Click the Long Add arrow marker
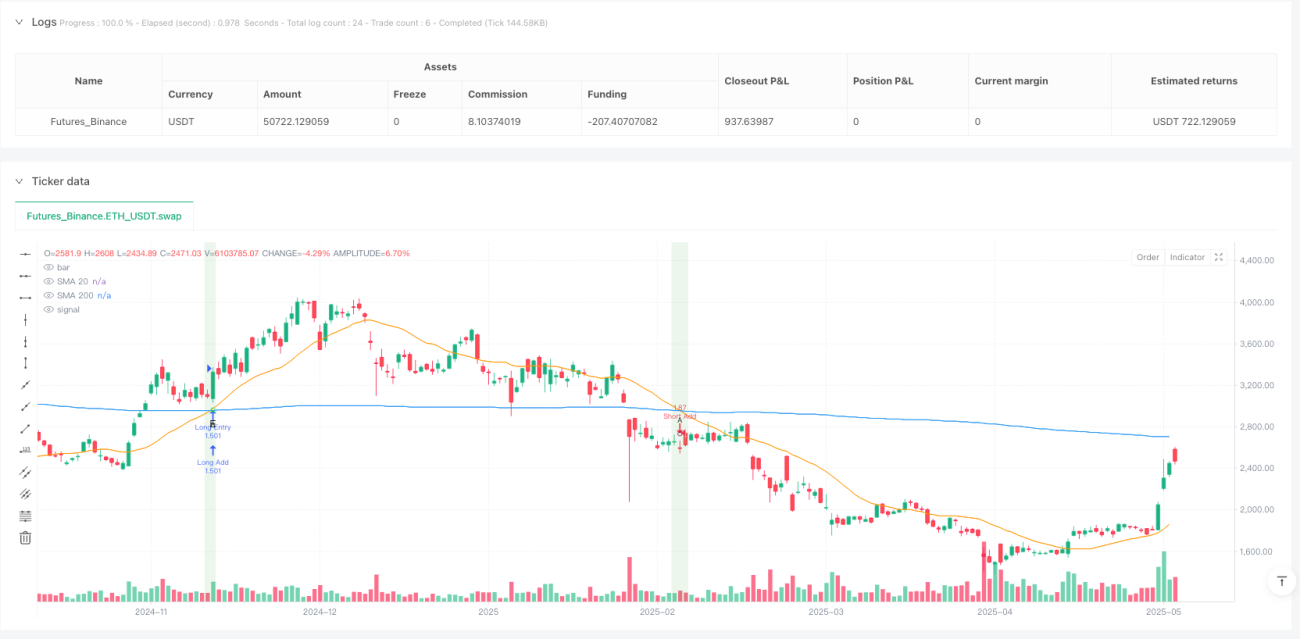Viewport: 1300px width, 639px height. [212, 450]
